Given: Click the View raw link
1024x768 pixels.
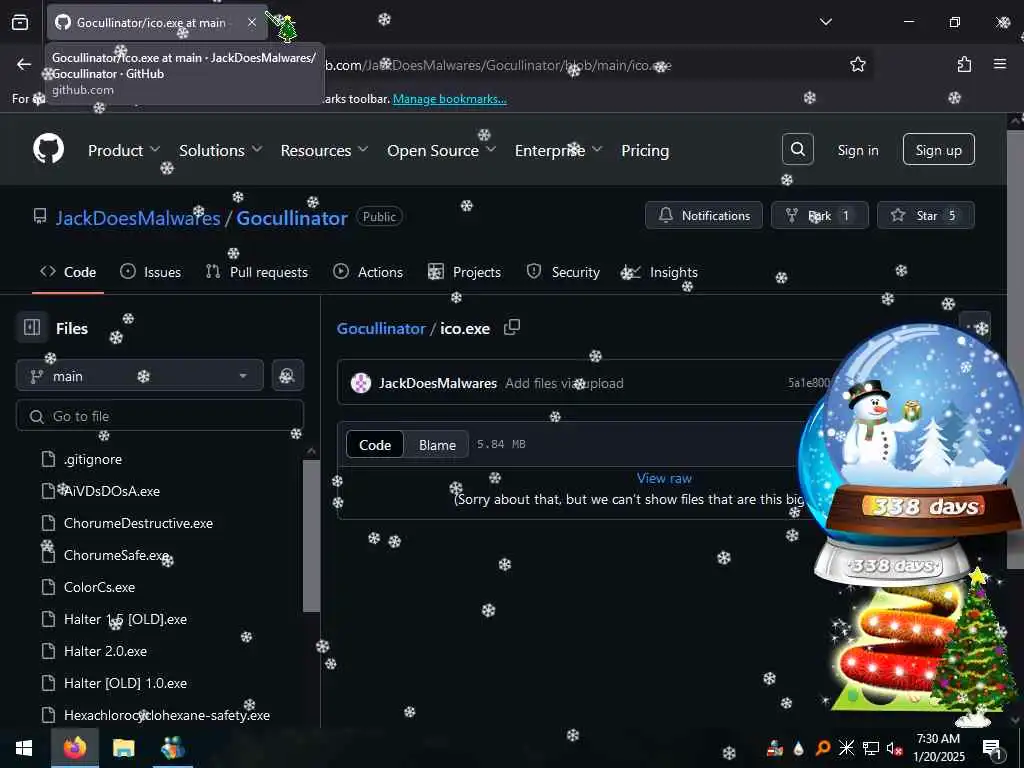Looking at the screenshot, I should coord(664,478).
